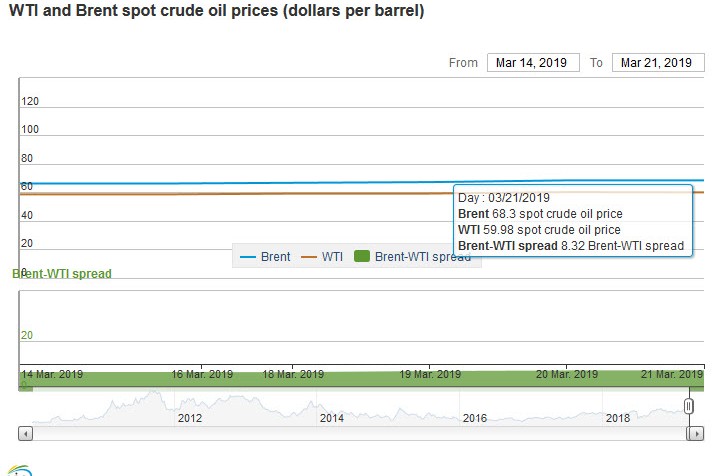Screen dimensions: 714x476
Task: Click the 16 Mar. 2019 axis label
Action: [x=202, y=374]
